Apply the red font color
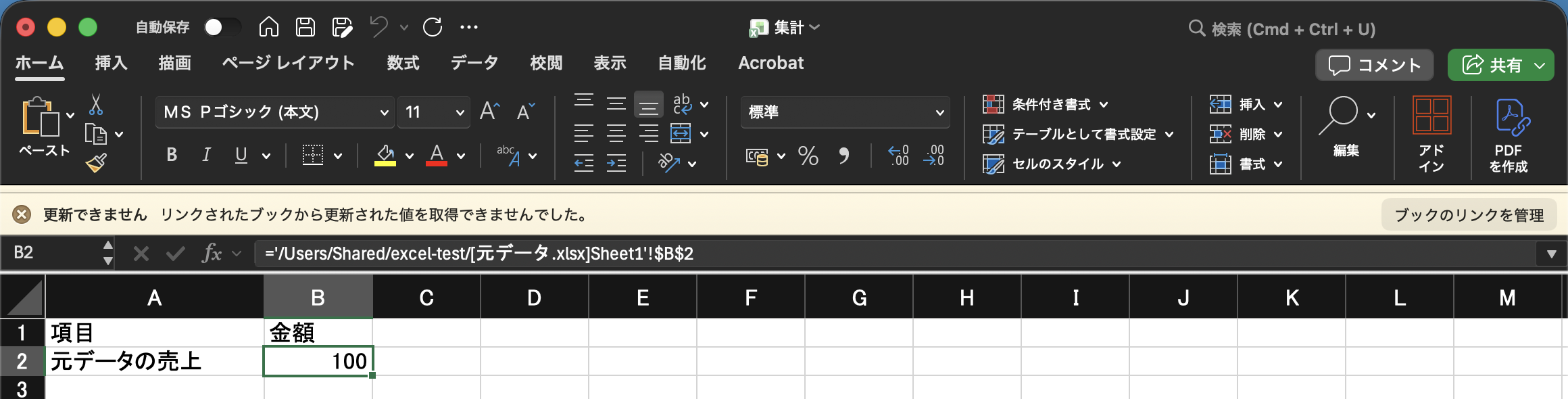The height and width of the screenshot is (399, 1568). click(x=437, y=156)
